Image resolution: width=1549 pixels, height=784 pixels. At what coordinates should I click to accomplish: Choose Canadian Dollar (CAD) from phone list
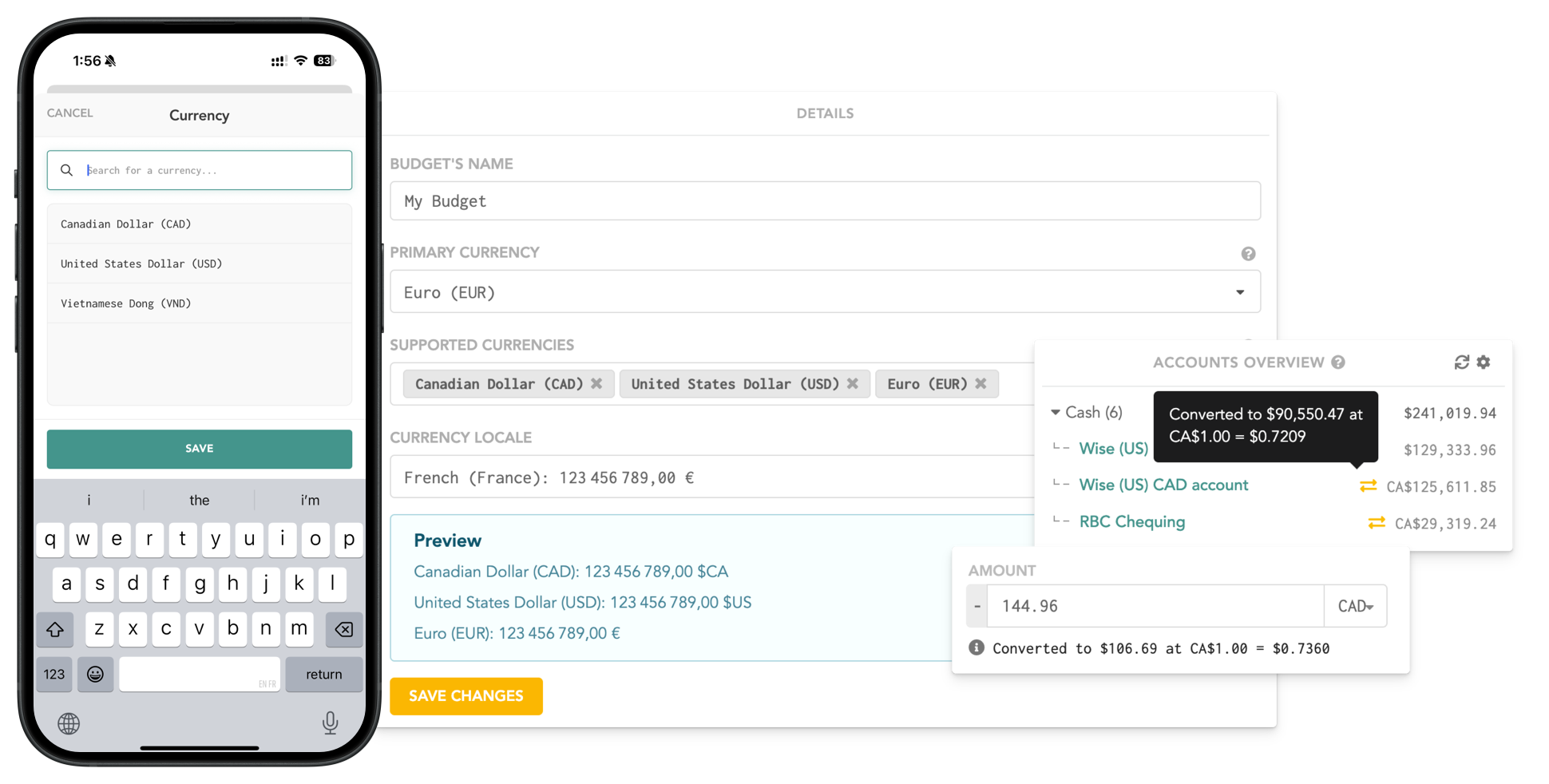click(126, 224)
